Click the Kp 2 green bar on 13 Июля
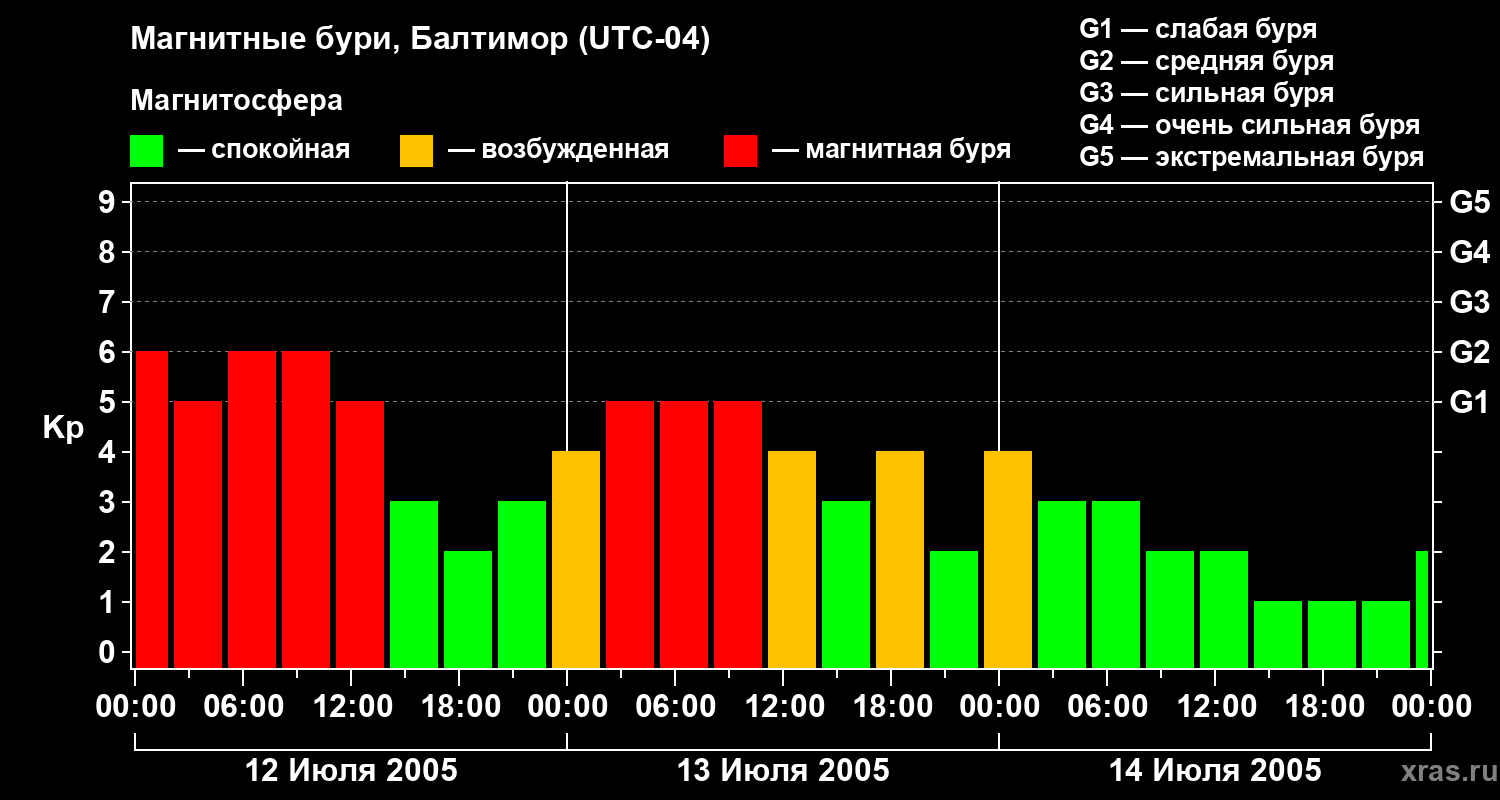The image size is (1500, 800). [x=954, y=609]
